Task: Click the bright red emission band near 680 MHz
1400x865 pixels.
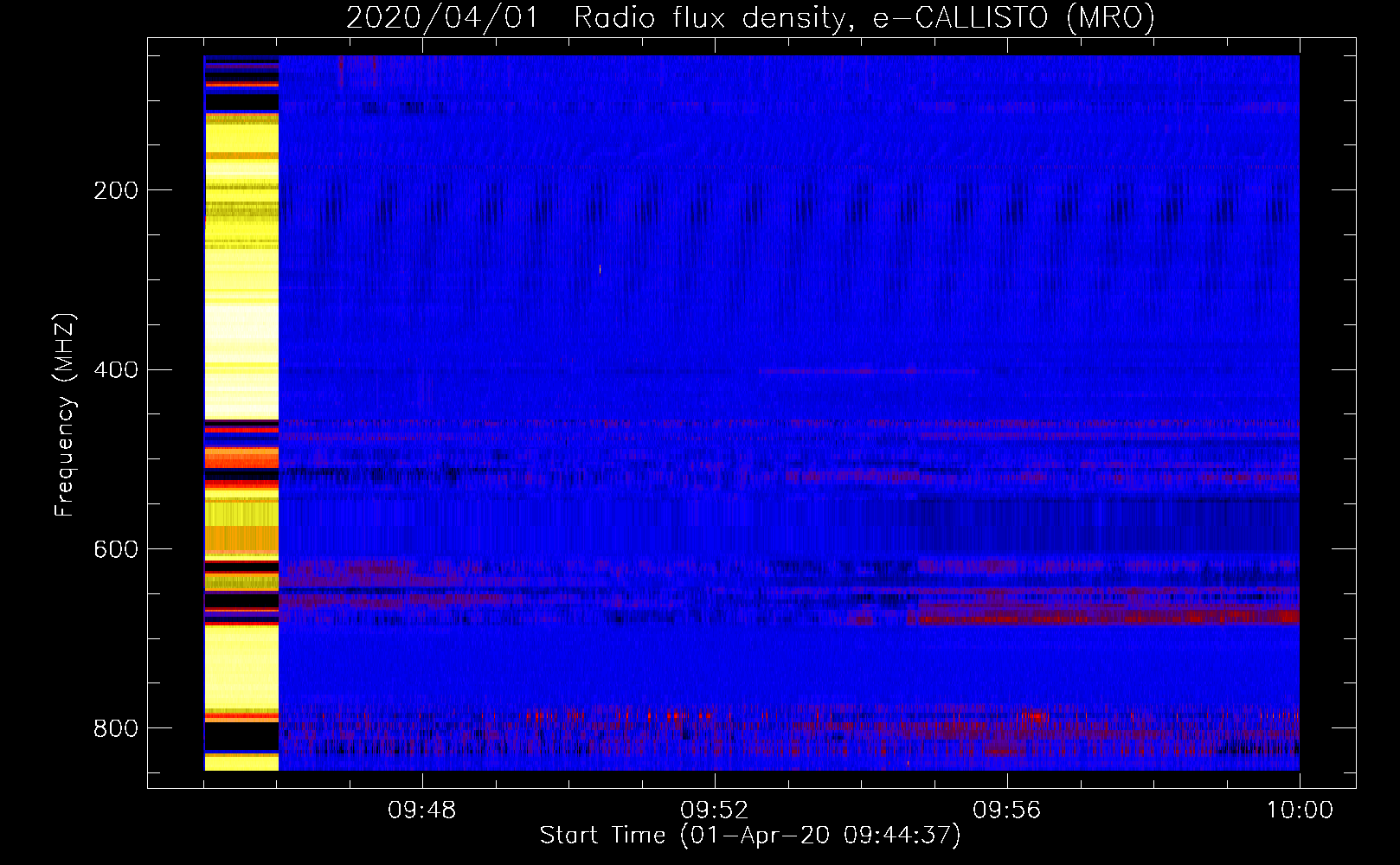Action: (1103, 618)
